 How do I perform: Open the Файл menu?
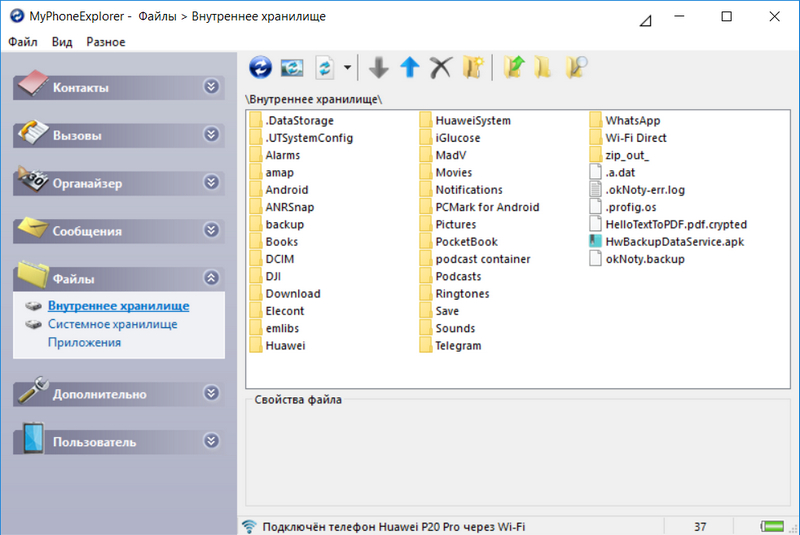pyautogui.click(x=23, y=42)
